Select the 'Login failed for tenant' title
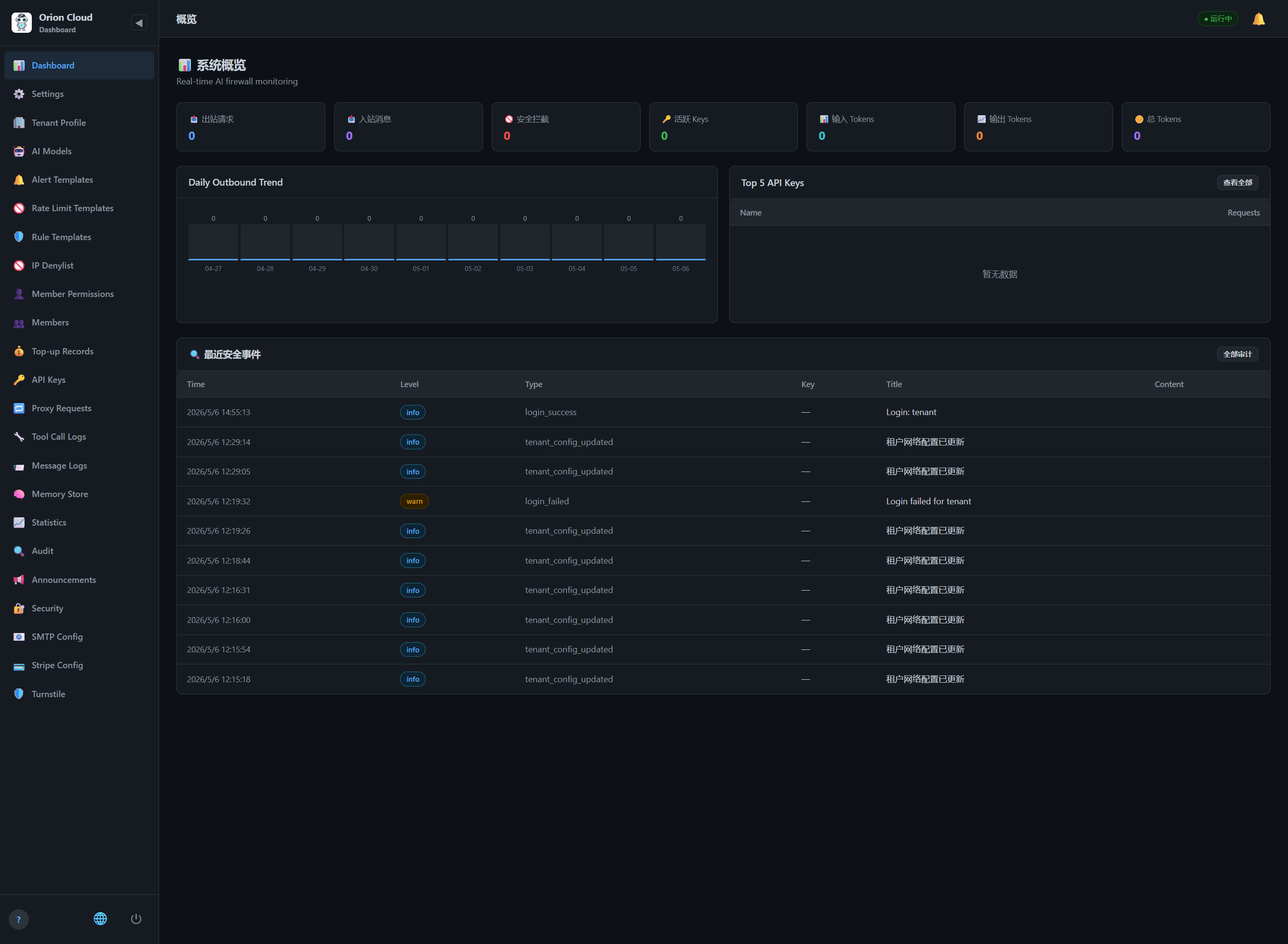This screenshot has width=1288, height=944. click(x=928, y=502)
